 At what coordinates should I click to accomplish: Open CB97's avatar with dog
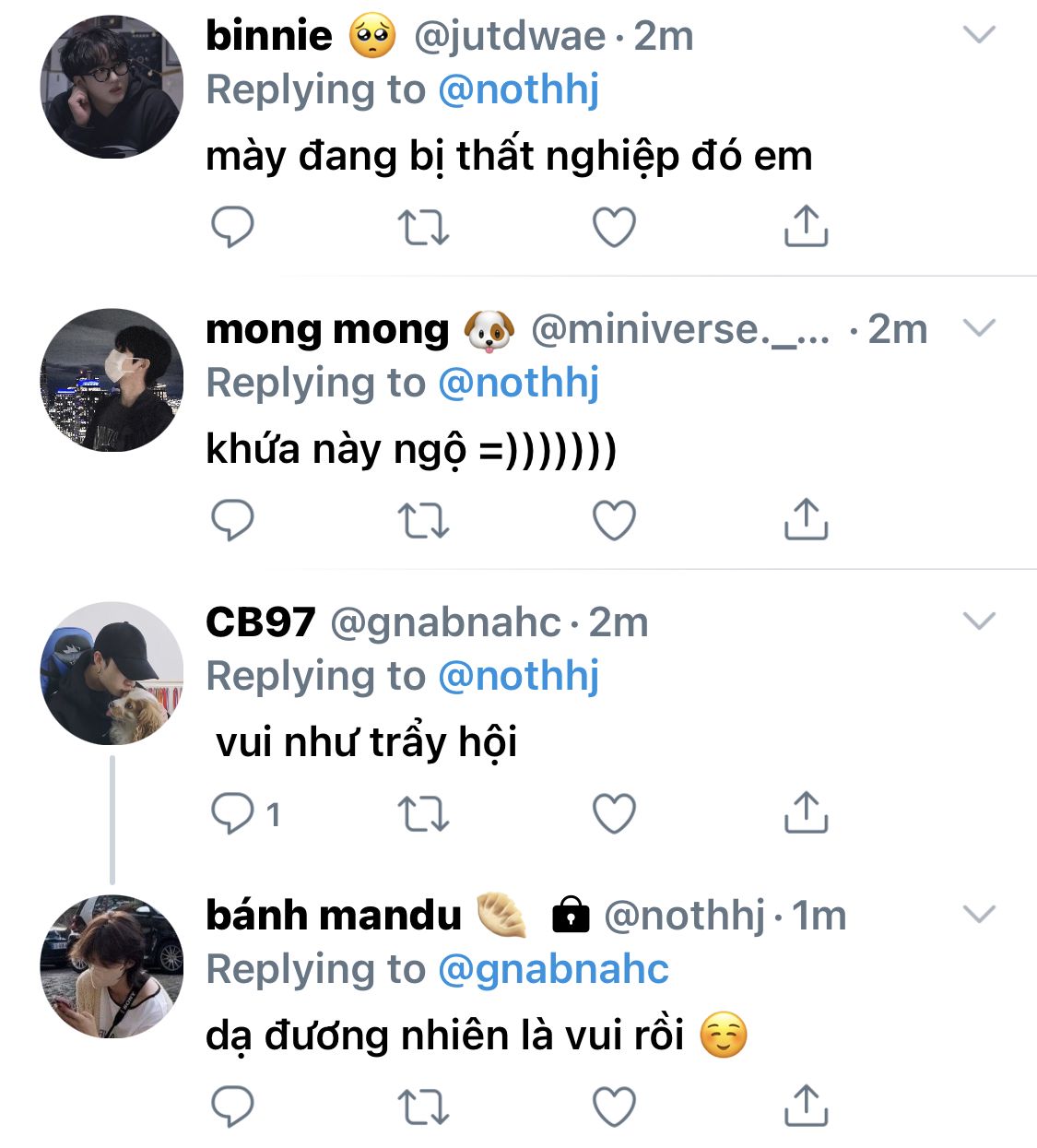pos(112,673)
